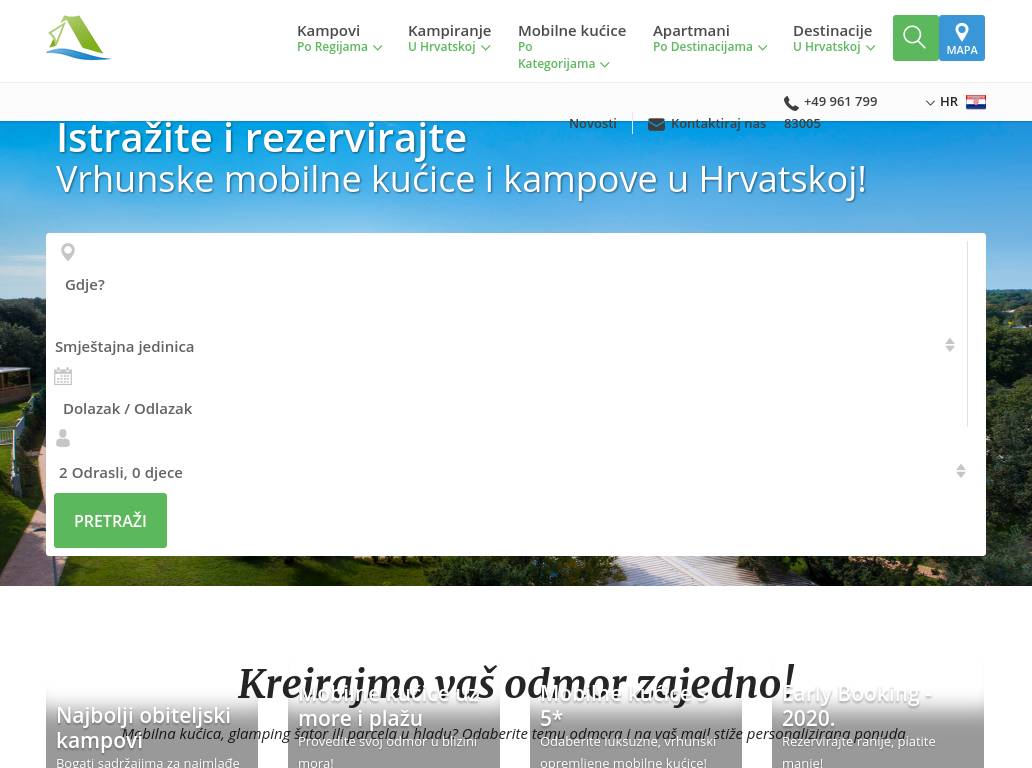Expand the Apartmani Po Destinacijama menu
Screen dimensions: 1032x768
click(709, 38)
